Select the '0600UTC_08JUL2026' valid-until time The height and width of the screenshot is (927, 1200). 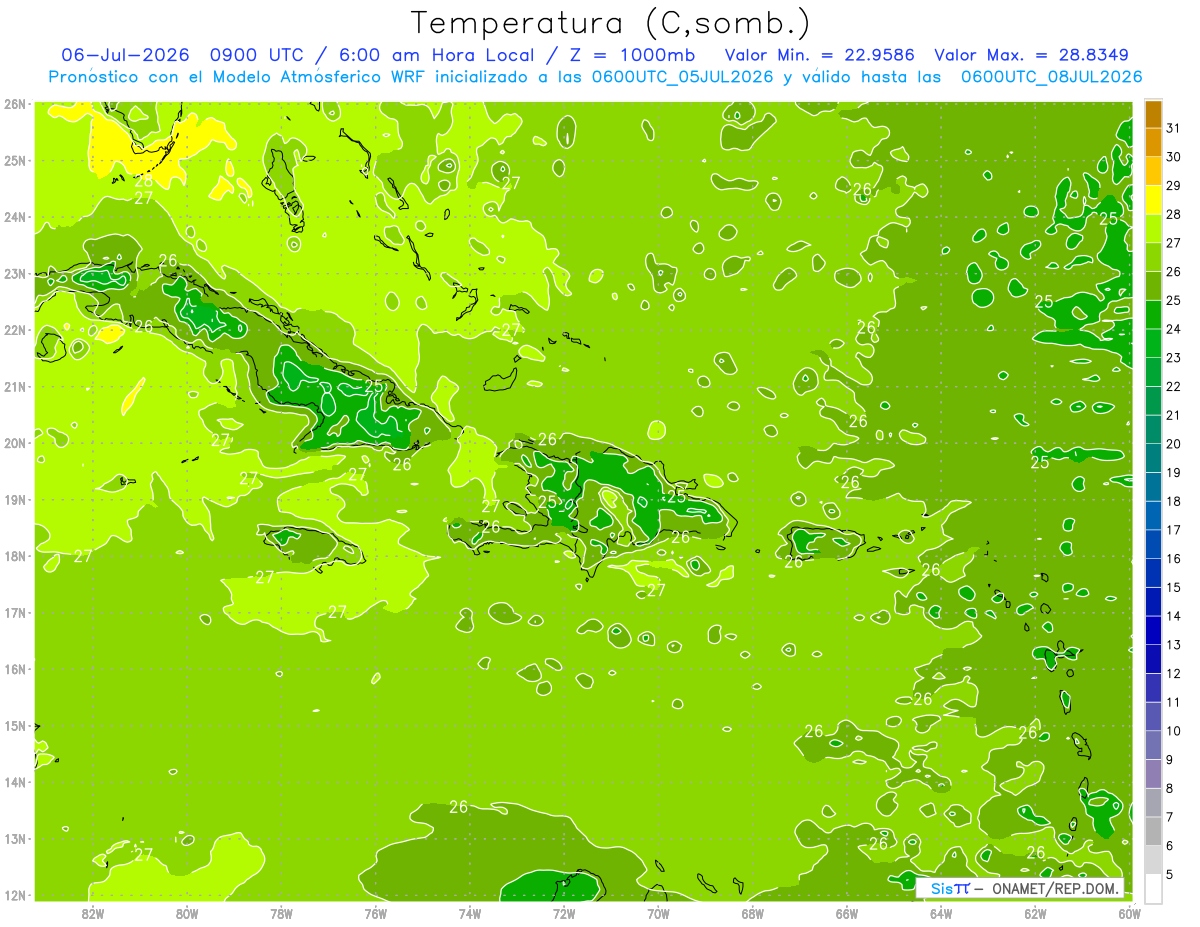1051,77
